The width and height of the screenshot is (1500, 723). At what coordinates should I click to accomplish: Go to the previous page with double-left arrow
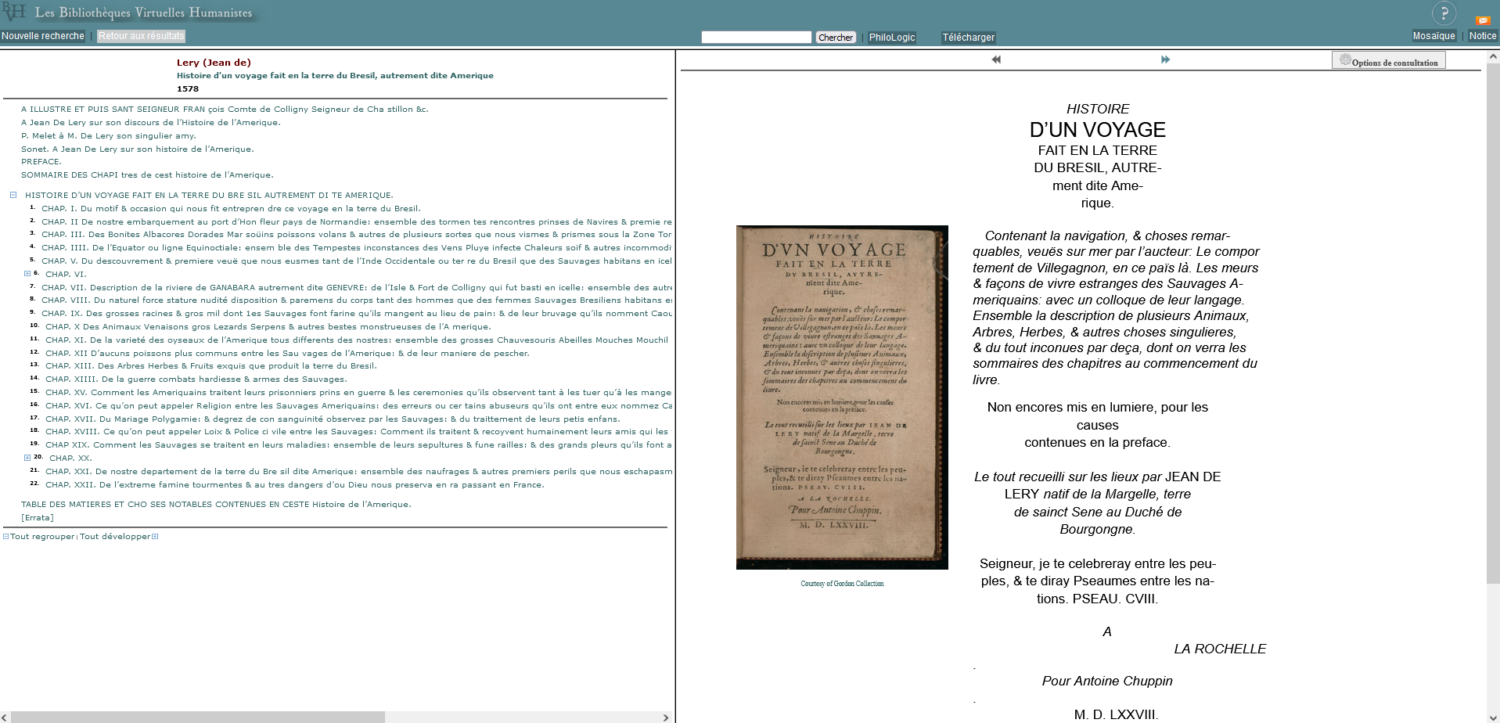point(996,60)
